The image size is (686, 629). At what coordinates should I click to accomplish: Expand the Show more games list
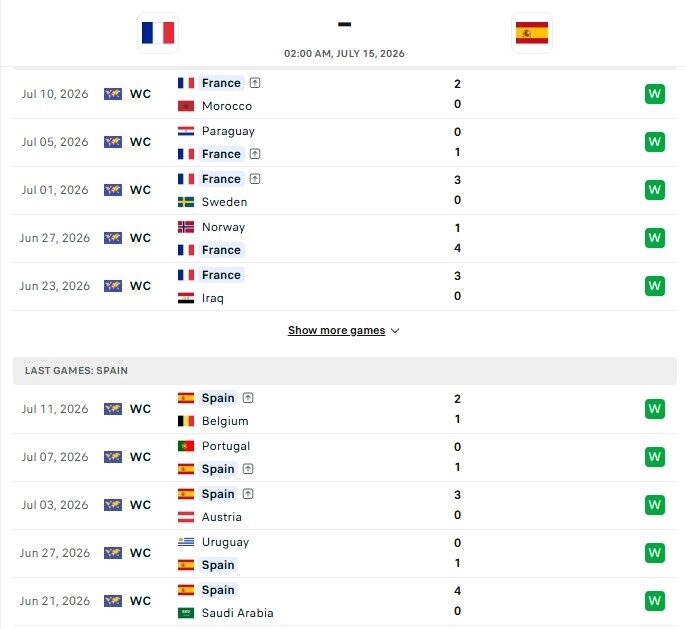coord(336,330)
